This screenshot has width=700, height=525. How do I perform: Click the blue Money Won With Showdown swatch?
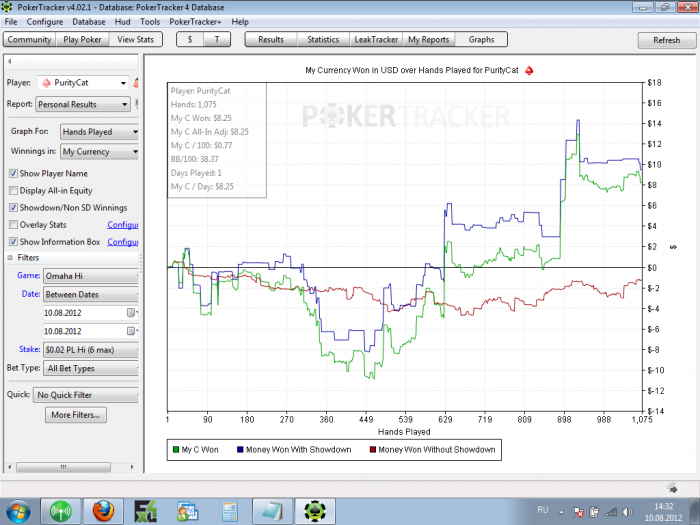240,450
